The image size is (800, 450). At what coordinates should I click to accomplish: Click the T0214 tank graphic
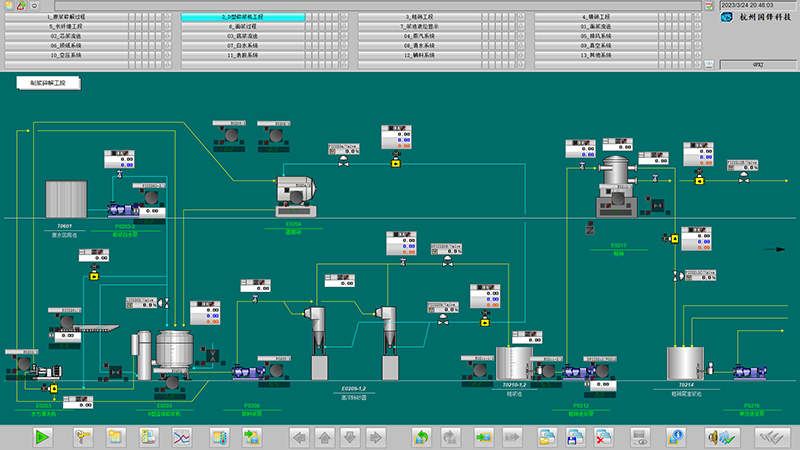pos(686,362)
